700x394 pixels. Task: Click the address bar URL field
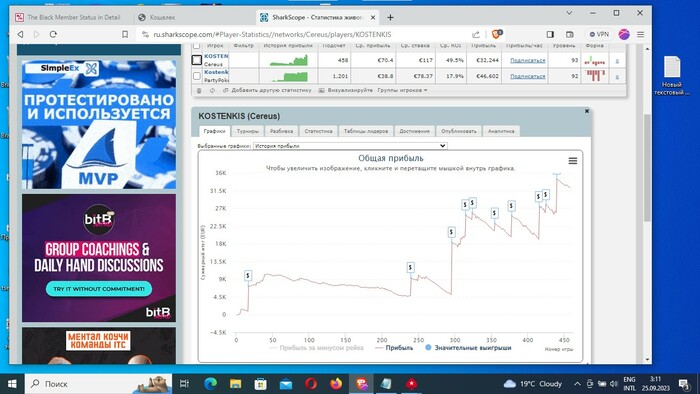(x=272, y=34)
